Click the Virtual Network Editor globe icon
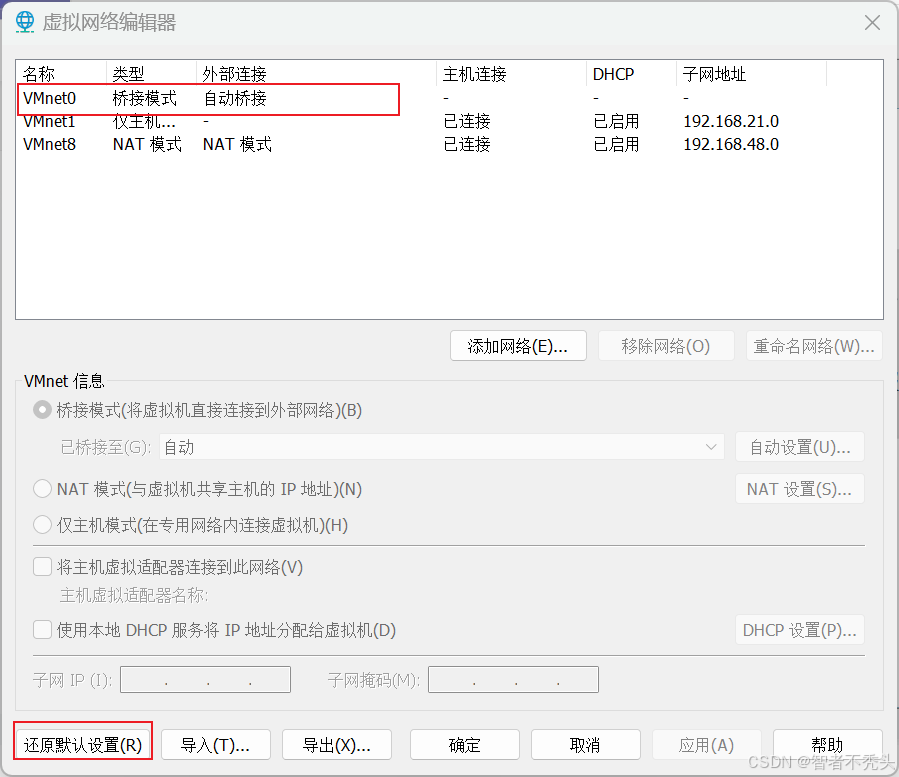The image size is (899, 777). click(24, 22)
